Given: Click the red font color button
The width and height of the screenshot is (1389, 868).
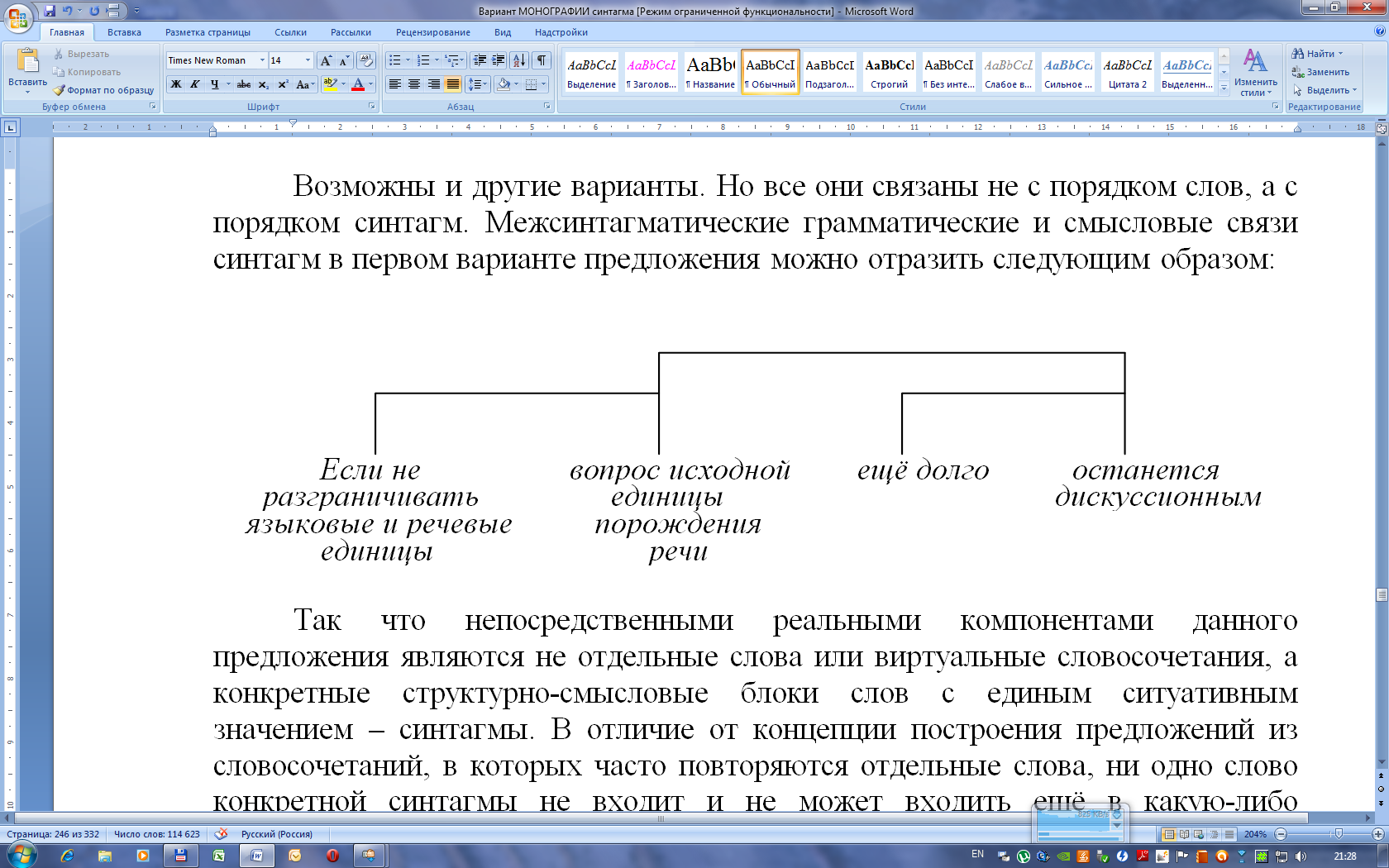Looking at the screenshot, I should coord(358,84).
